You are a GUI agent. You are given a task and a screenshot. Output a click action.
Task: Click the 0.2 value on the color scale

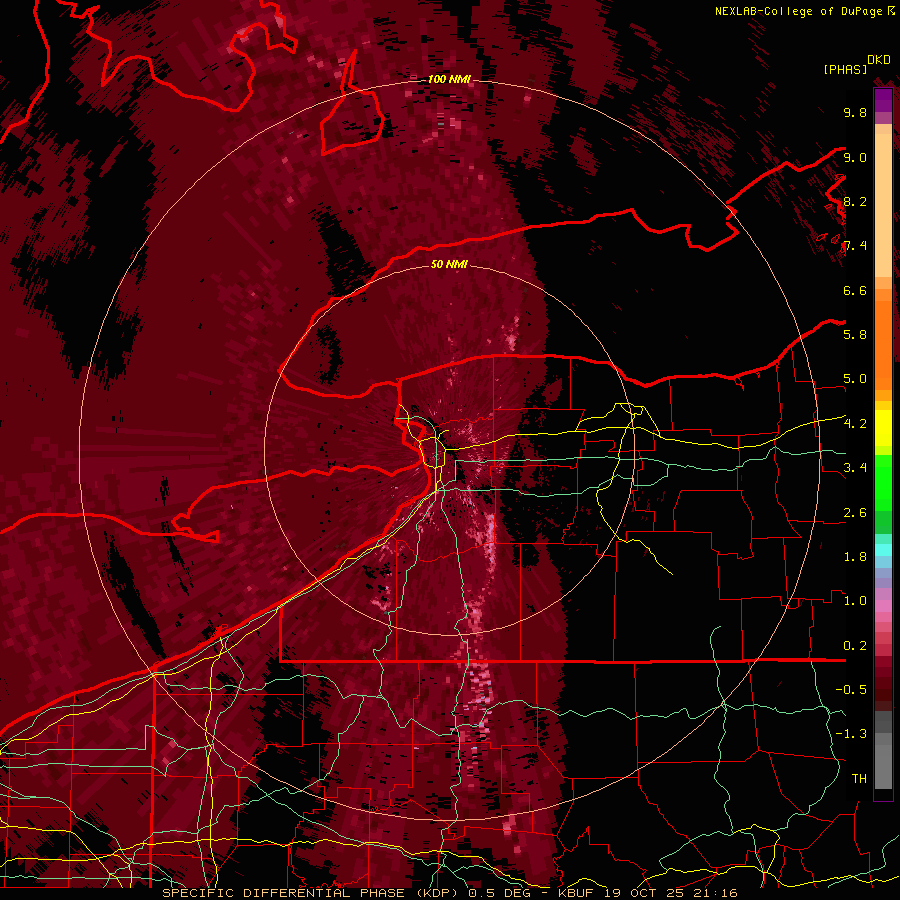(855, 646)
